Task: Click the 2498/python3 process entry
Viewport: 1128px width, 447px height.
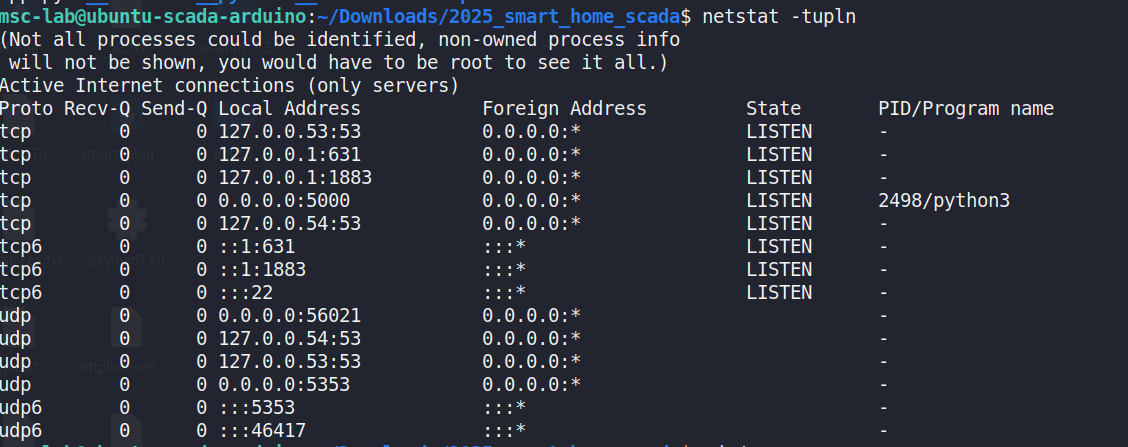Action: (944, 201)
